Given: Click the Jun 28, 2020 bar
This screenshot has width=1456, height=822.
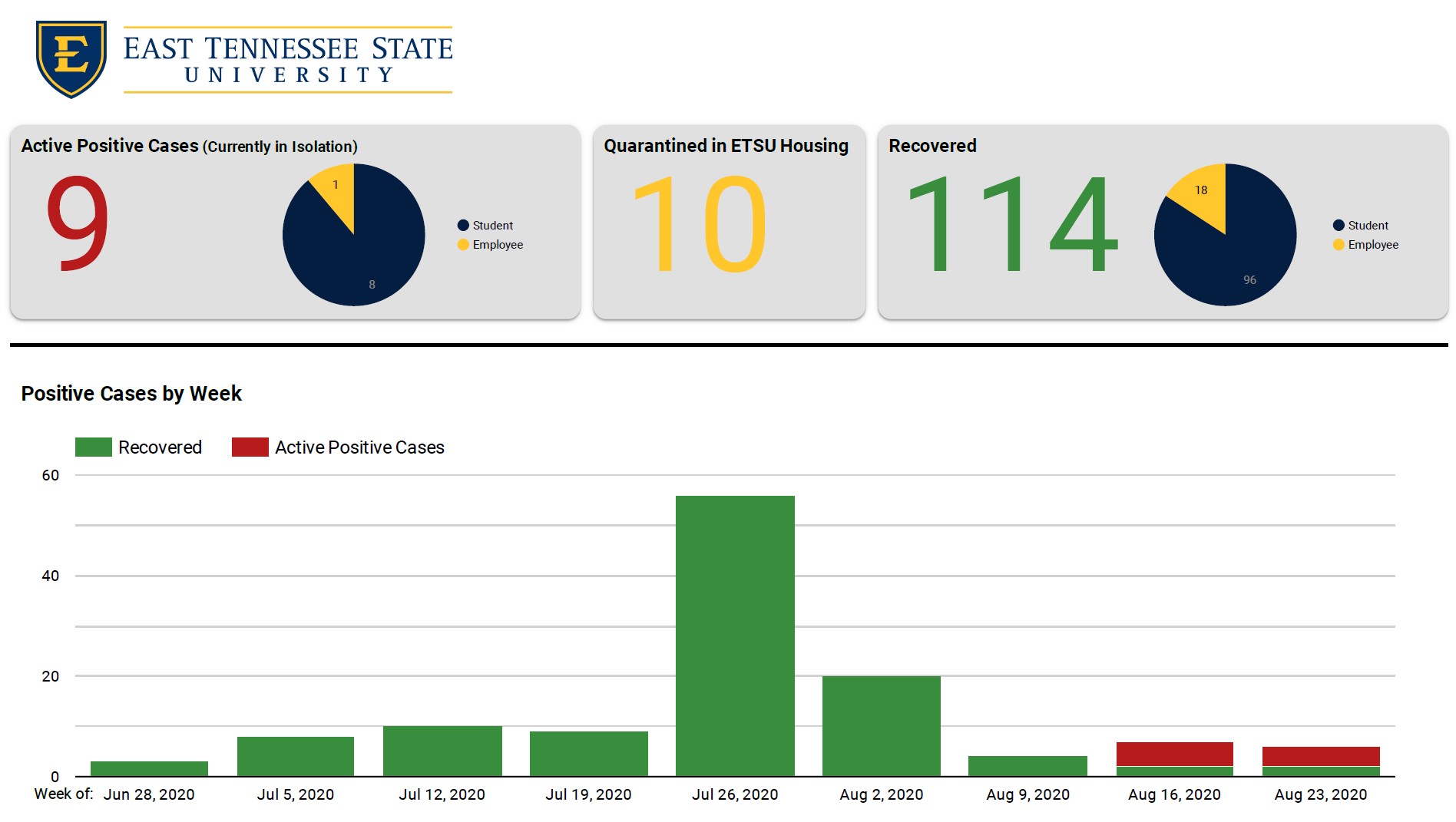Looking at the screenshot, I should pyautogui.click(x=149, y=768).
